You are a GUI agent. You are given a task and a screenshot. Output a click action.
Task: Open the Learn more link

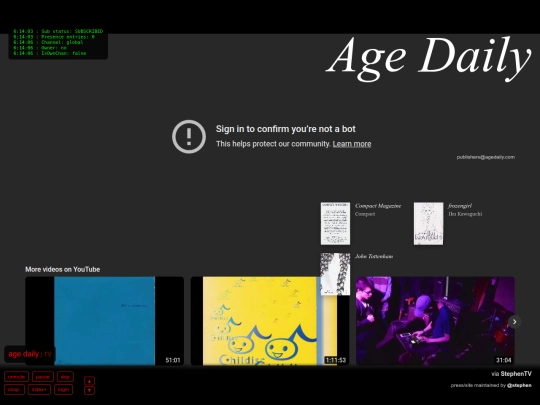point(352,144)
